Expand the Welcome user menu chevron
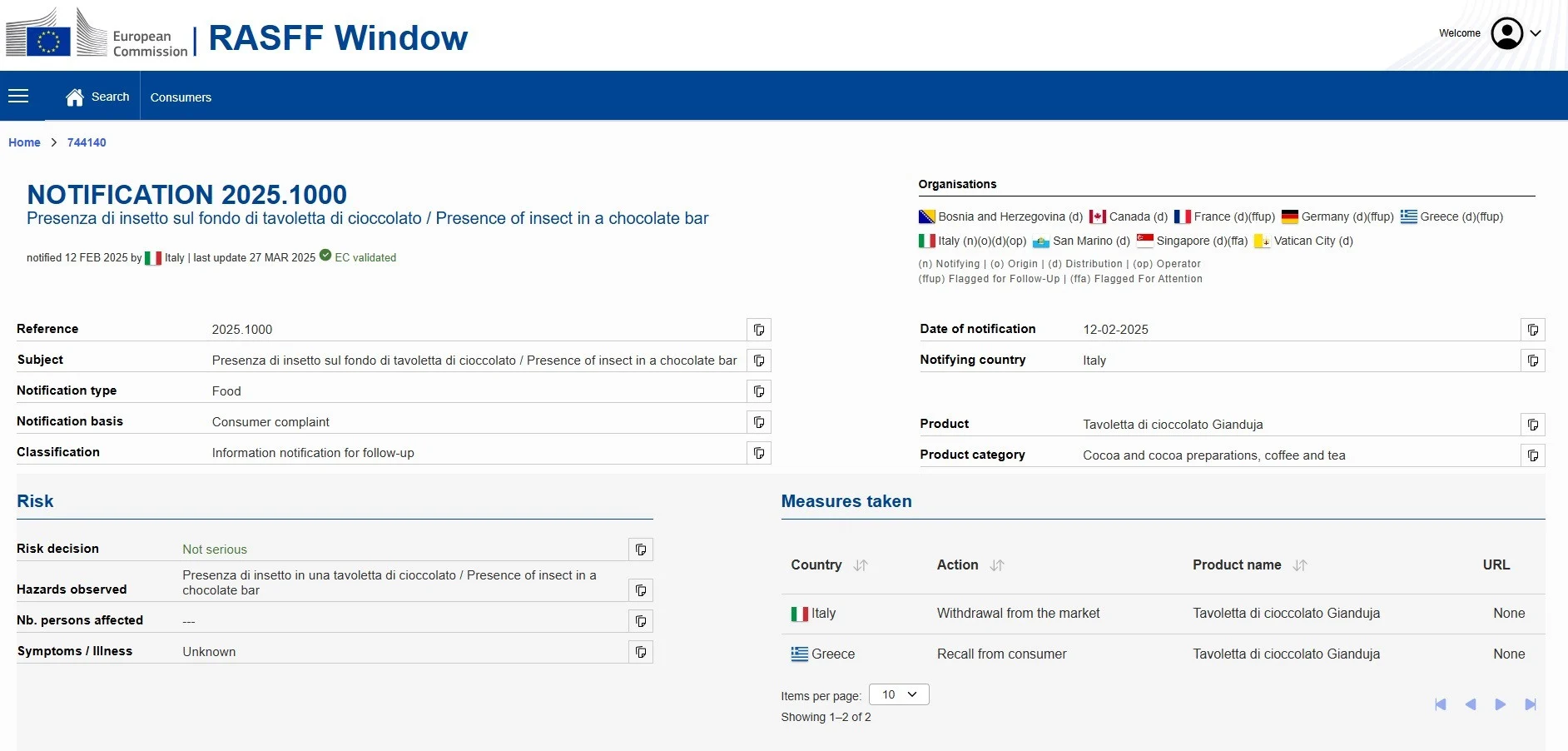 (1536, 33)
